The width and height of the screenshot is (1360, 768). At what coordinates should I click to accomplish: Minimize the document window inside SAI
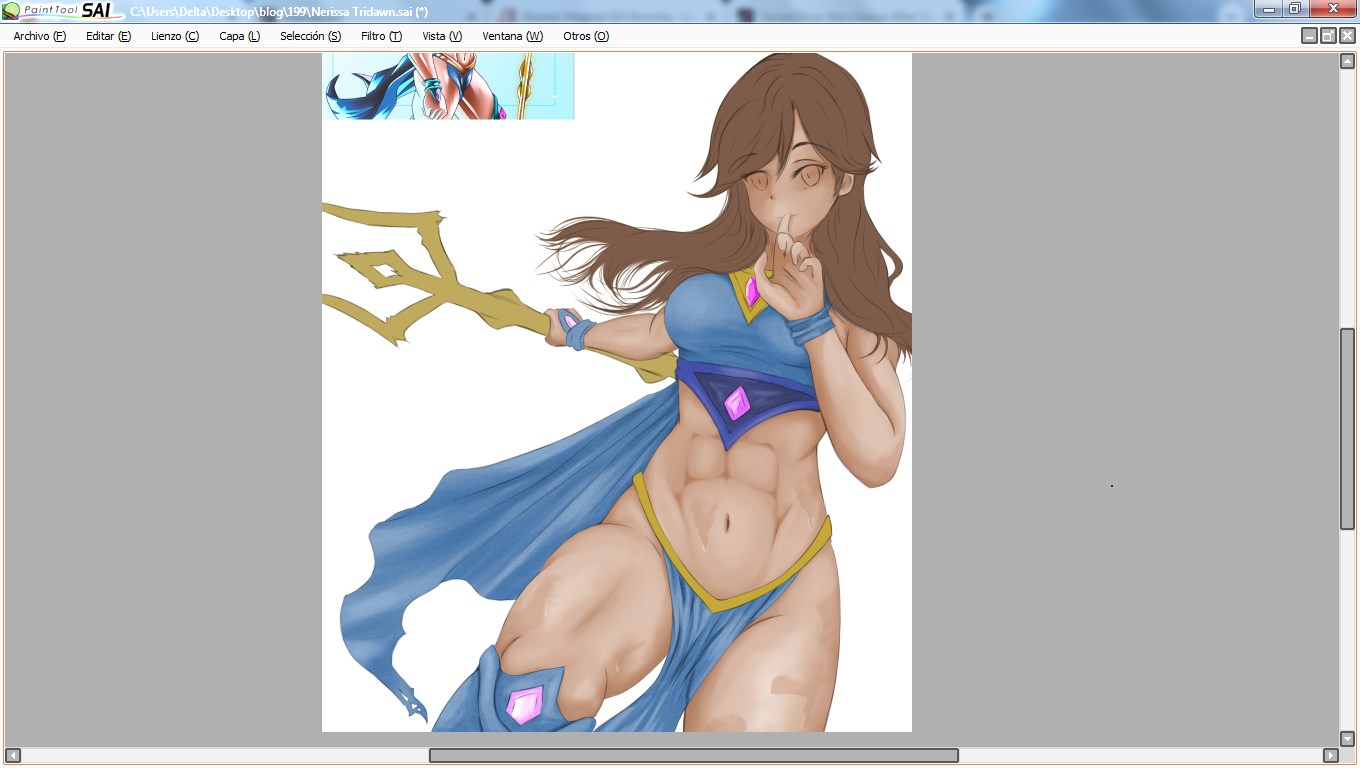tap(1309, 36)
